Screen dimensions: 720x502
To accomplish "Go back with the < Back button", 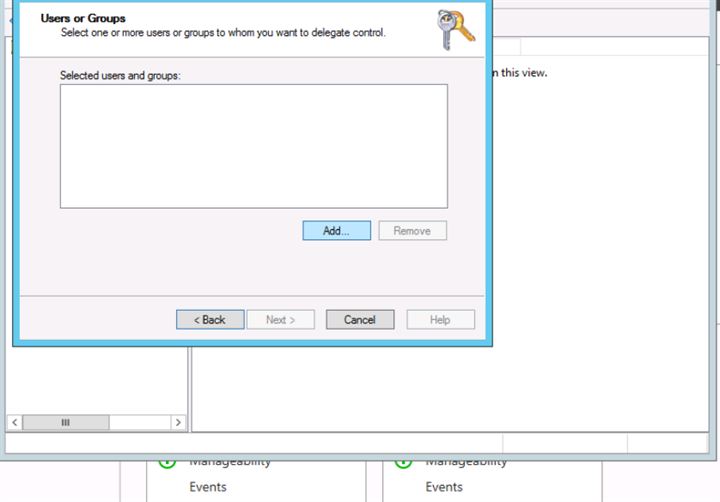I will pos(210,320).
